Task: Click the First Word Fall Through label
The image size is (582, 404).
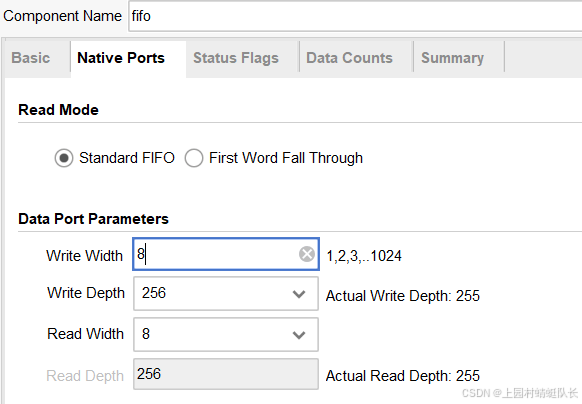Action: click(286, 158)
